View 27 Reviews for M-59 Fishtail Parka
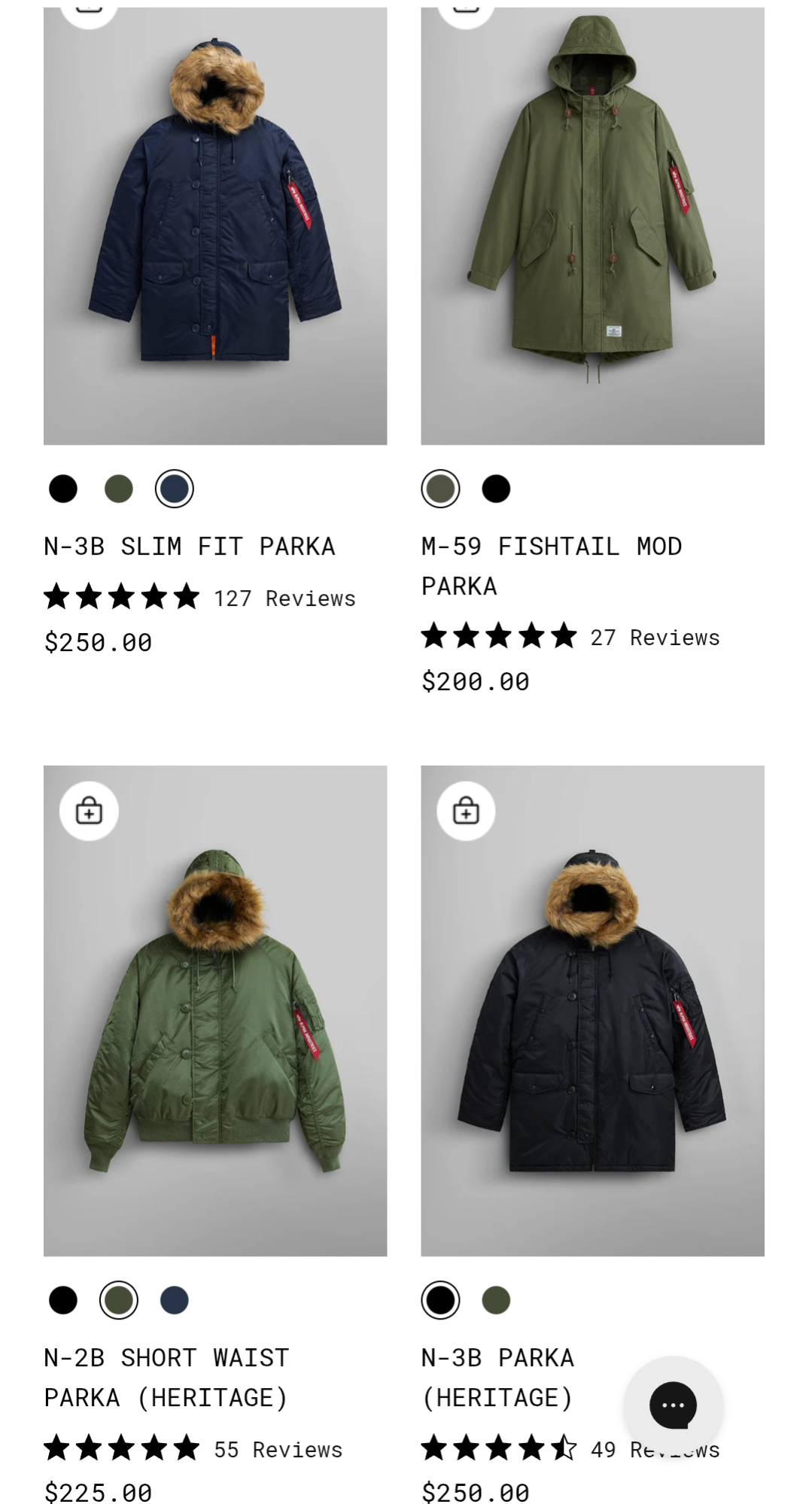The image size is (812, 1504). point(655,638)
